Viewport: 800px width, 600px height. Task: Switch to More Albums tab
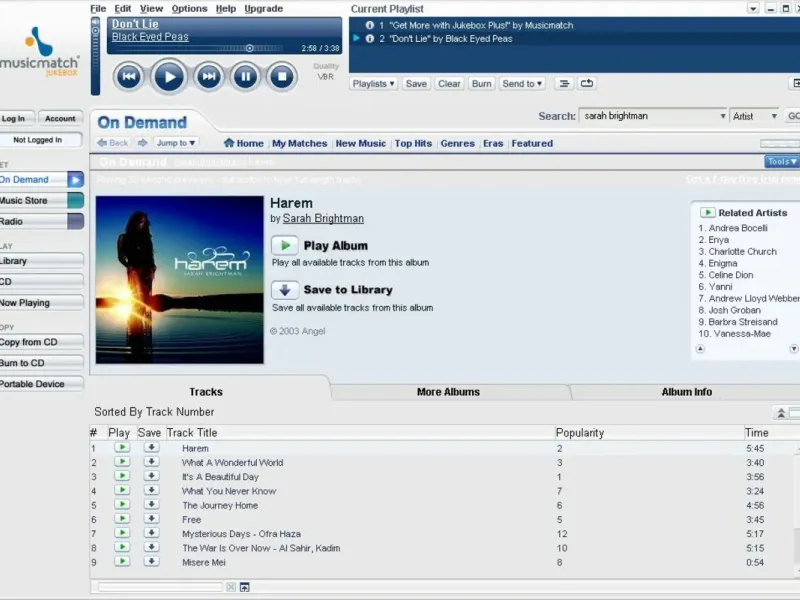tap(448, 392)
